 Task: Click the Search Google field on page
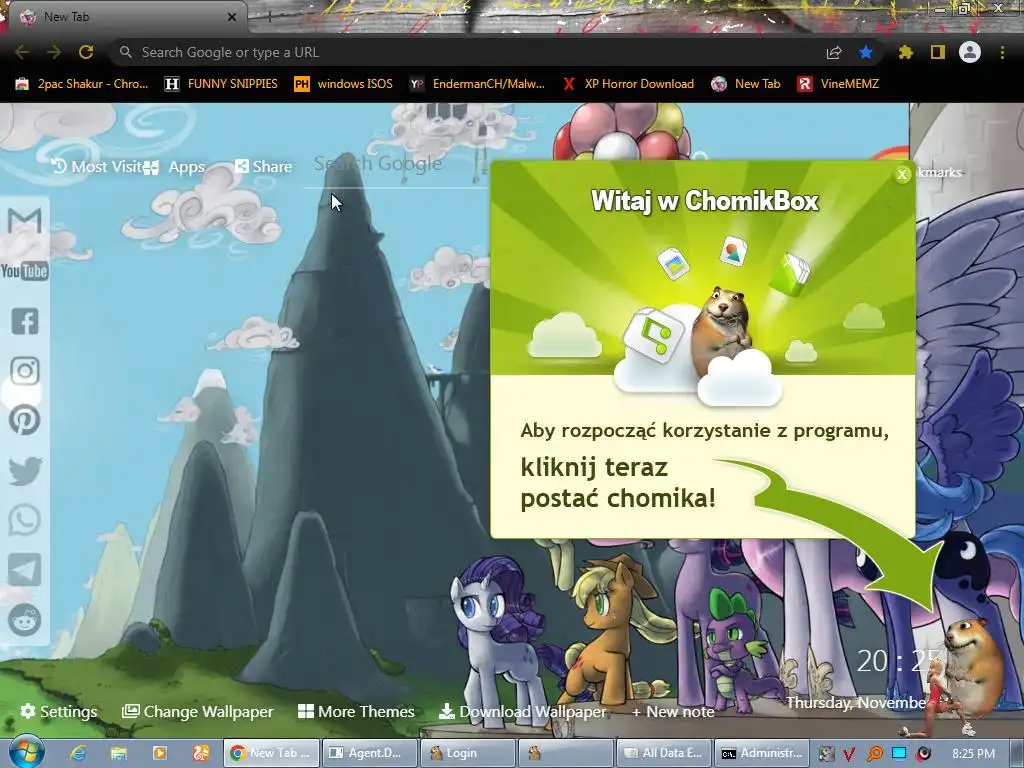pyautogui.click(x=395, y=164)
